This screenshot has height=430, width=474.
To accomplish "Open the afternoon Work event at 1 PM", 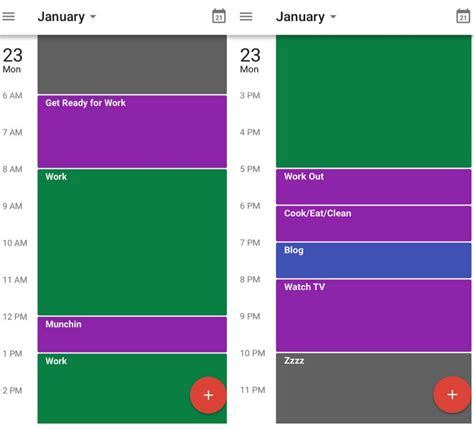I will (132, 389).
